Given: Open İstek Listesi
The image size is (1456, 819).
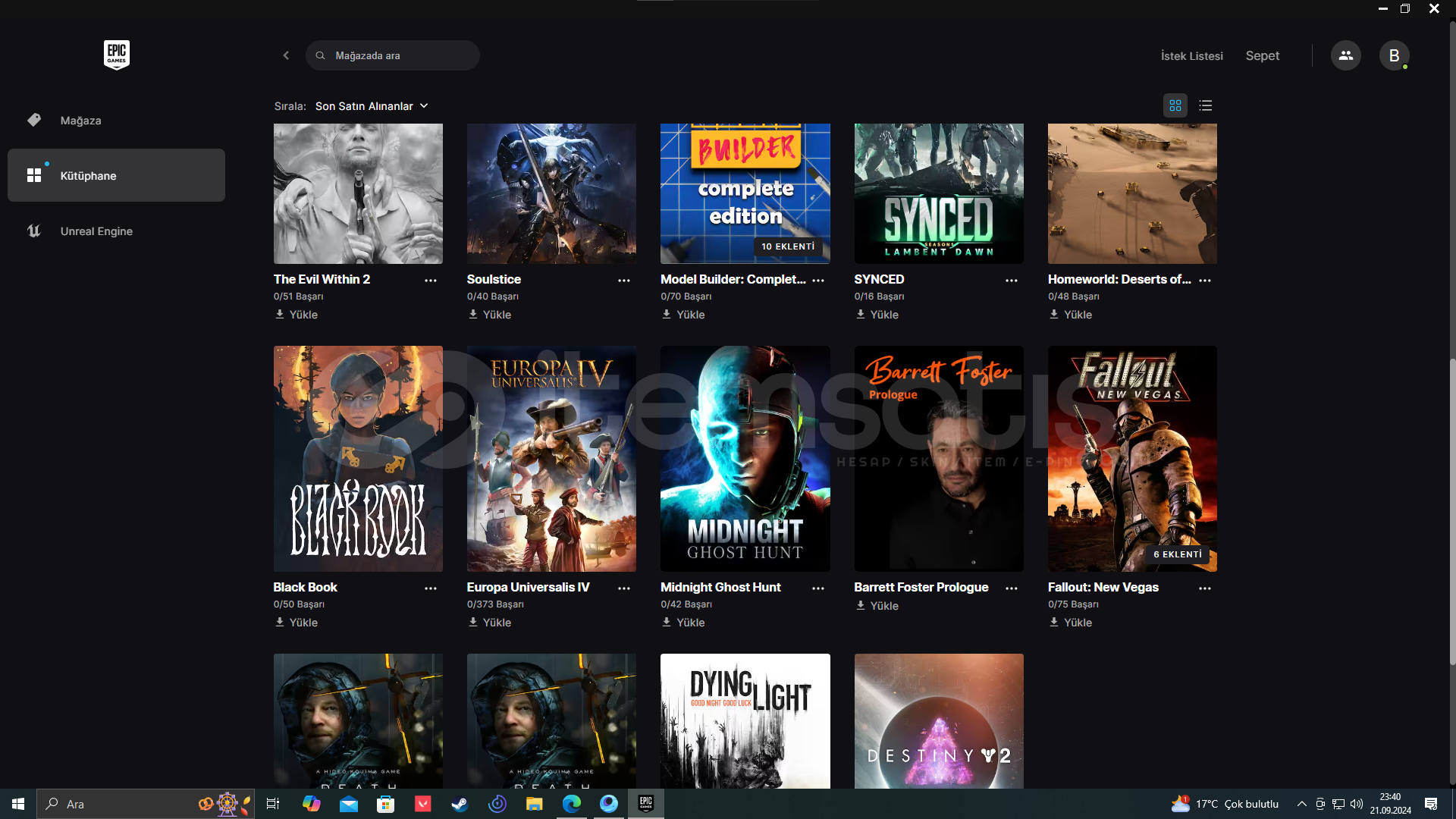Looking at the screenshot, I should (1192, 56).
